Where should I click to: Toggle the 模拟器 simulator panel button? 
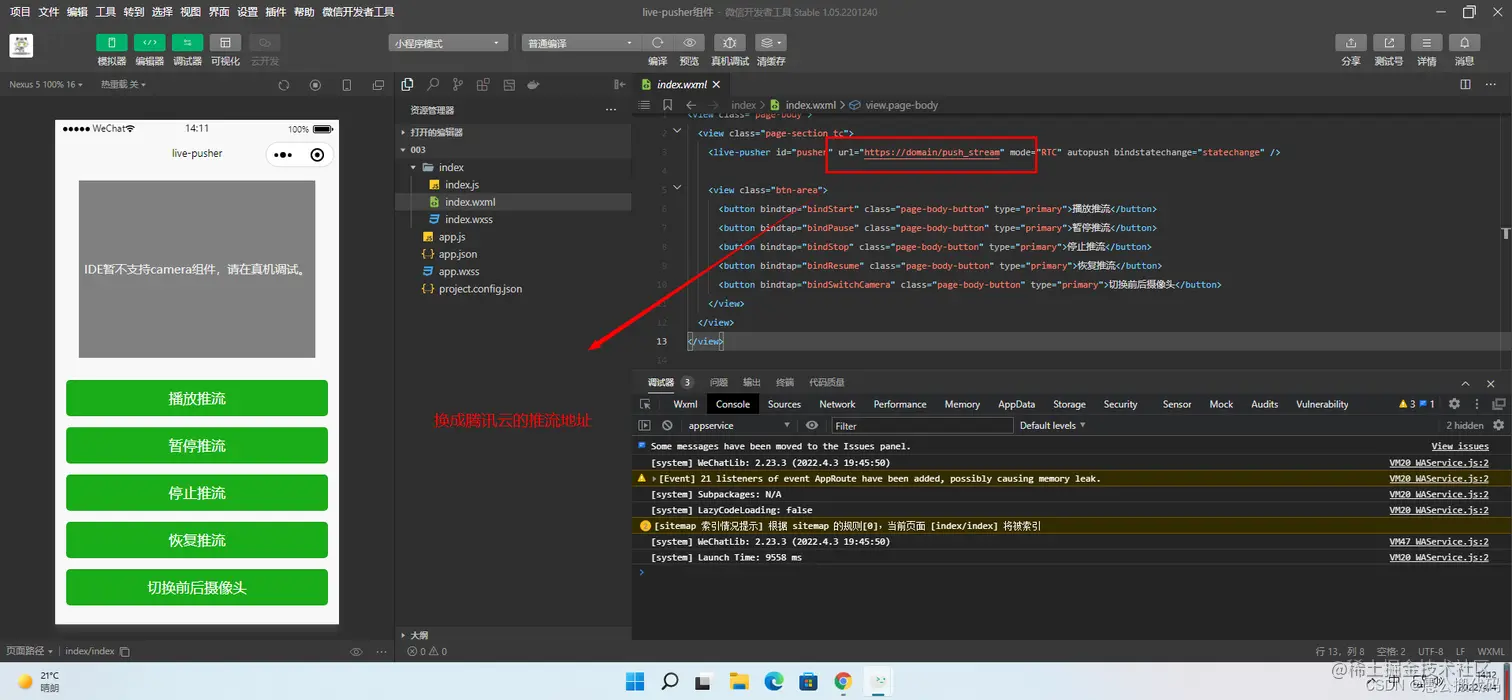[111, 43]
